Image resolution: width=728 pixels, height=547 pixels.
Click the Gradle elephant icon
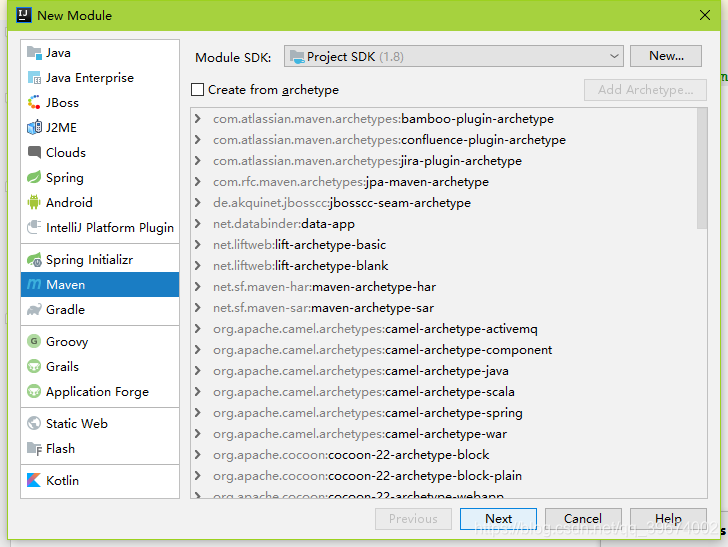[34, 310]
